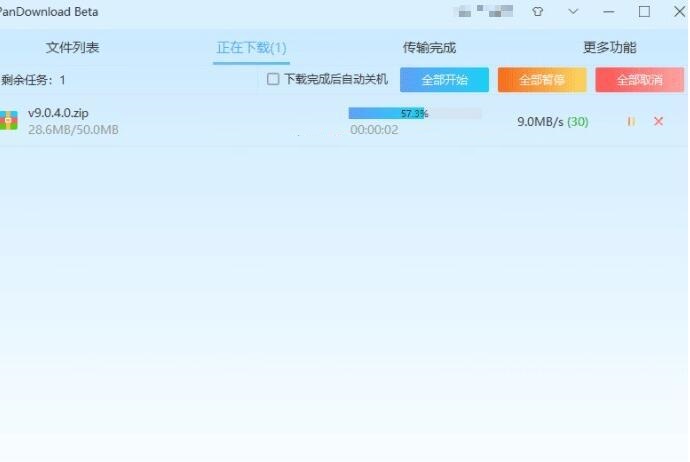
Task: Expand the title bar dropdown chevron
Action: coord(573,11)
